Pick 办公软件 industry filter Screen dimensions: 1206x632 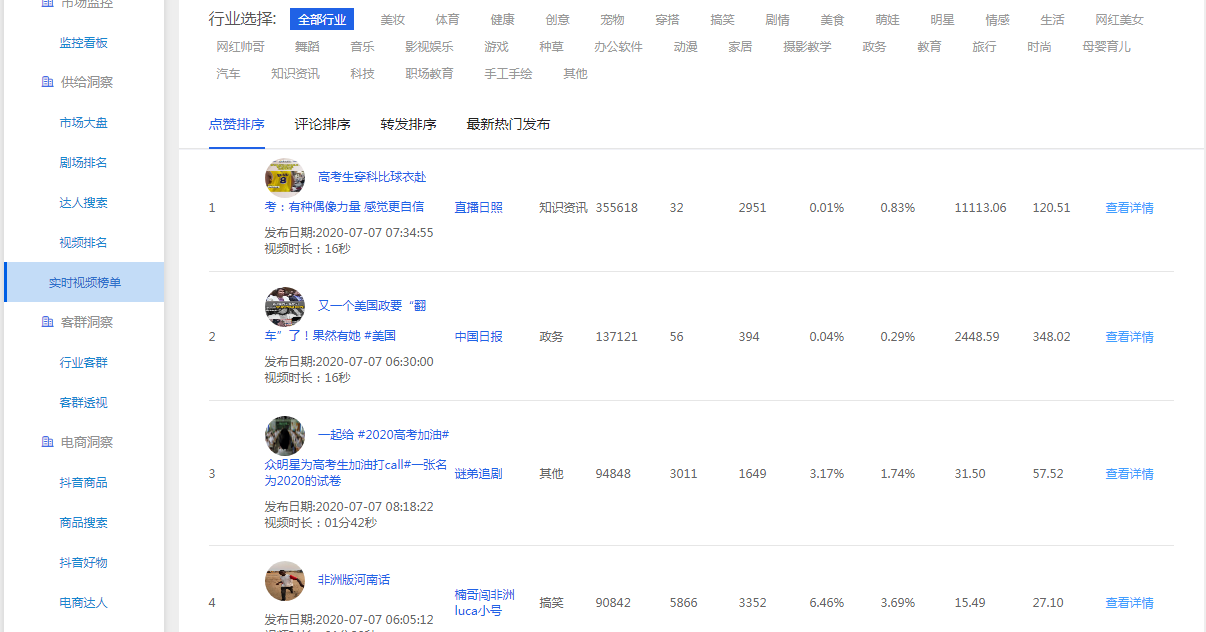click(x=619, y=46)
